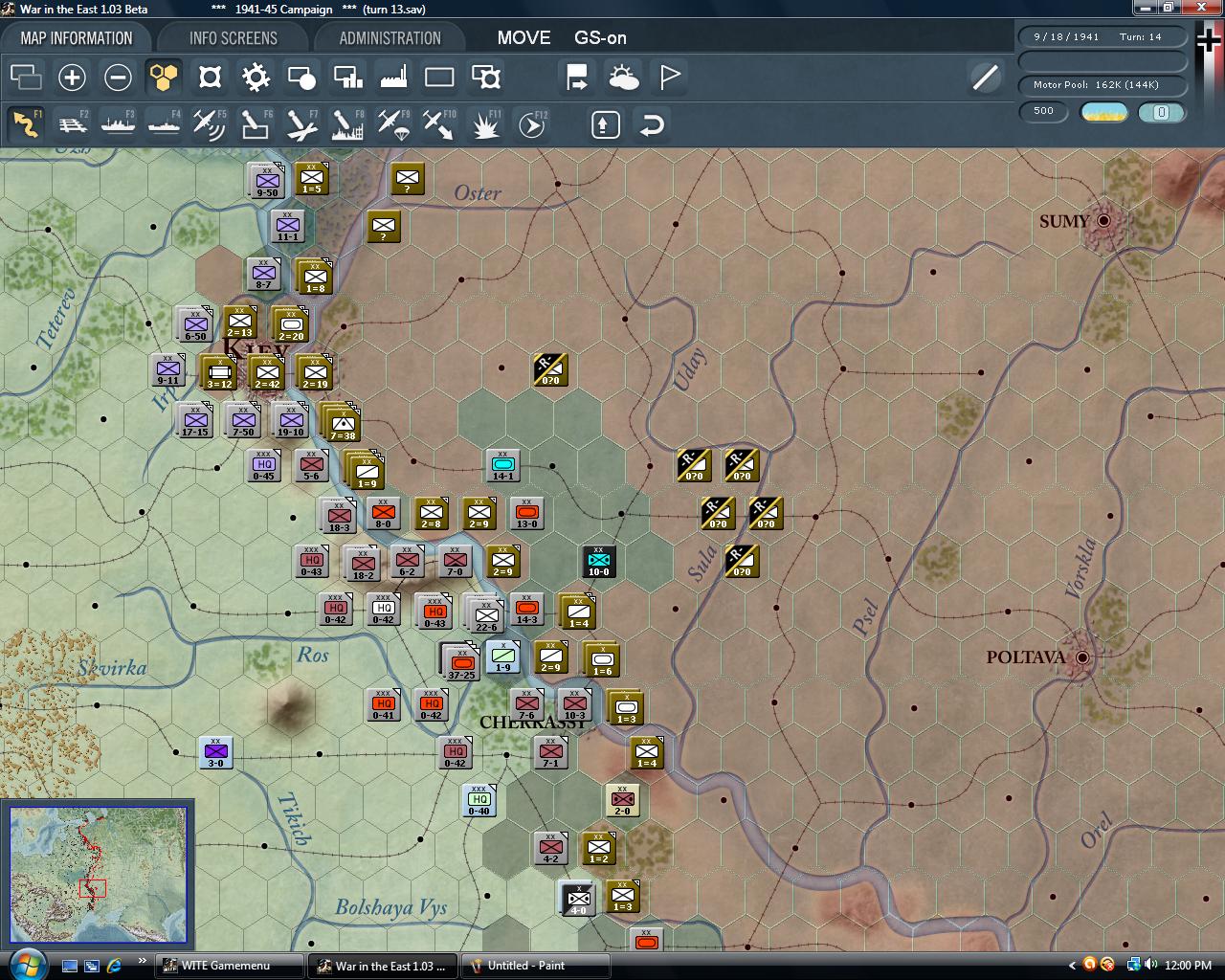This screenshot has height=980, width=1225.
Task: Select F6 bomb unit mode icon
Action: [x=256, y=124]
